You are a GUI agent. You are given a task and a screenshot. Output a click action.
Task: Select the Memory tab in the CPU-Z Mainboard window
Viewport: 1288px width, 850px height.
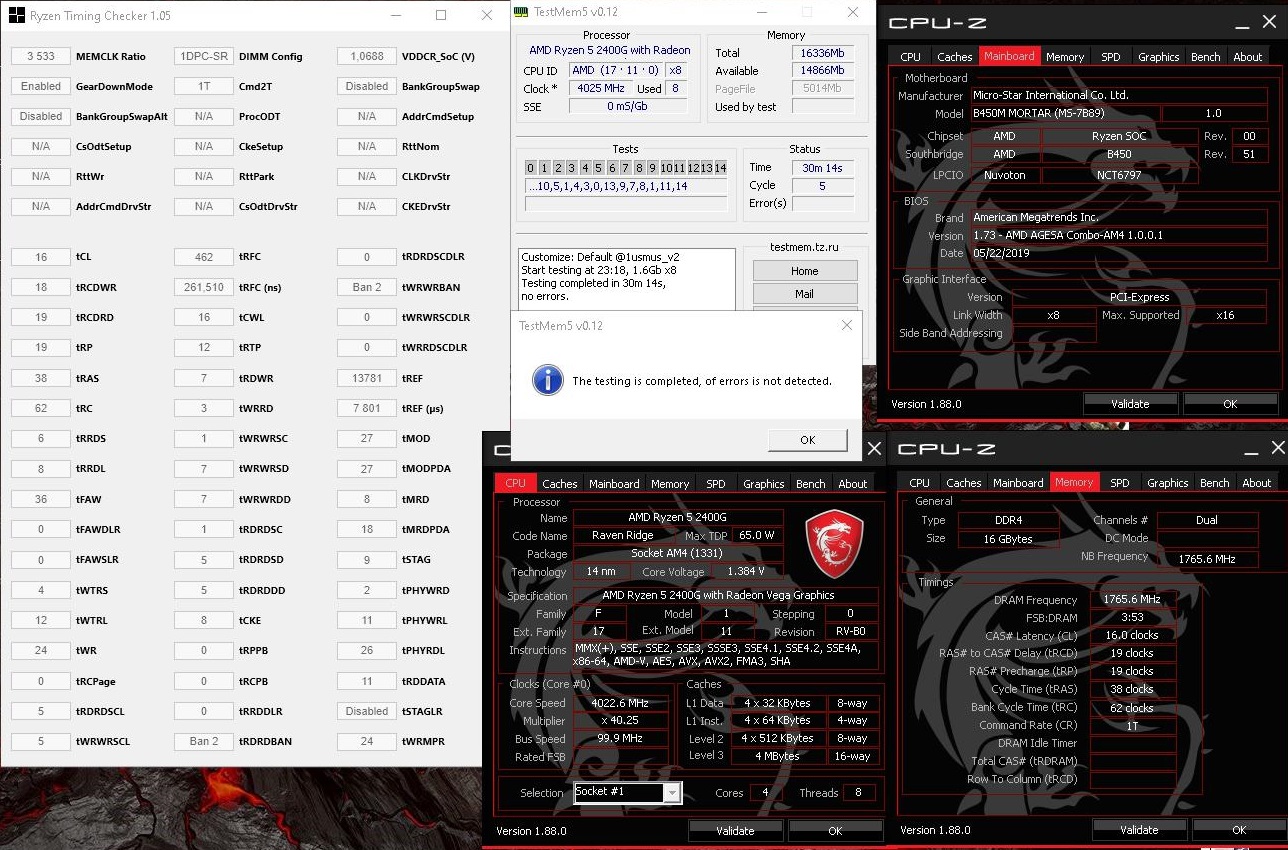(1065, 57)
